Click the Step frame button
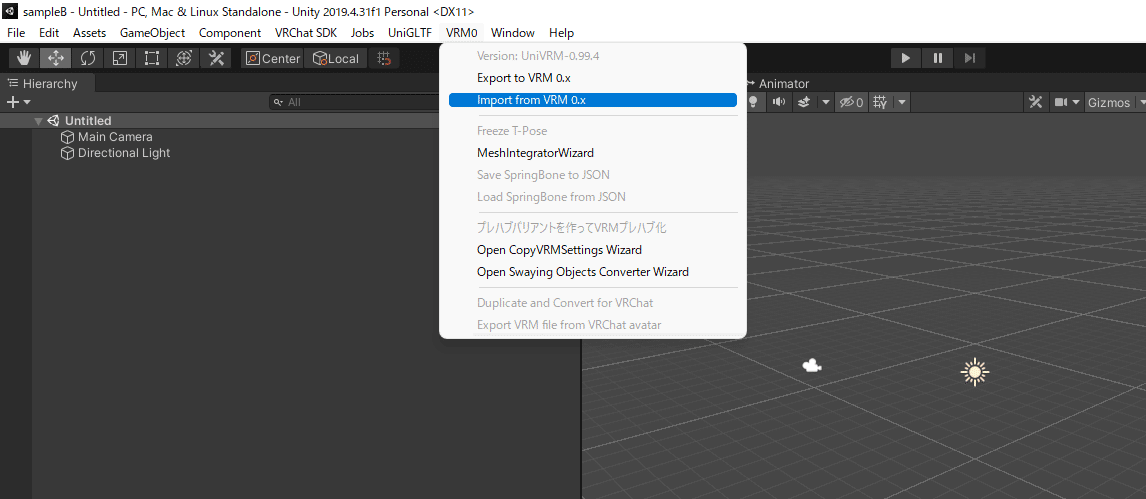 (970, 58)
